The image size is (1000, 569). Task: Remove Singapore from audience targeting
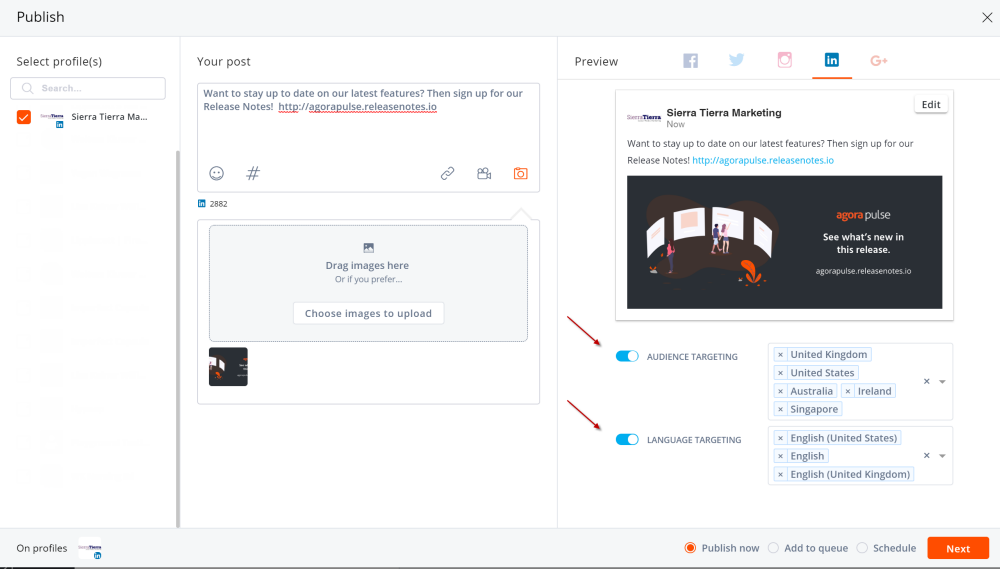coord(780,410)
